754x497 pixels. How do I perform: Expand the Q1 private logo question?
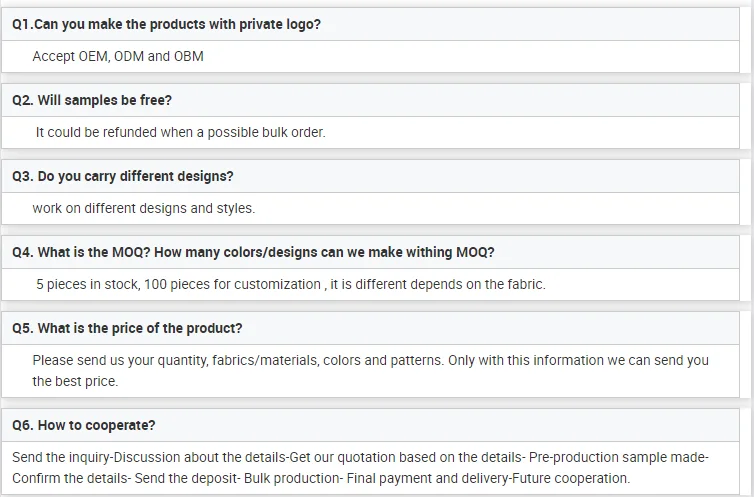click(166, 24)
